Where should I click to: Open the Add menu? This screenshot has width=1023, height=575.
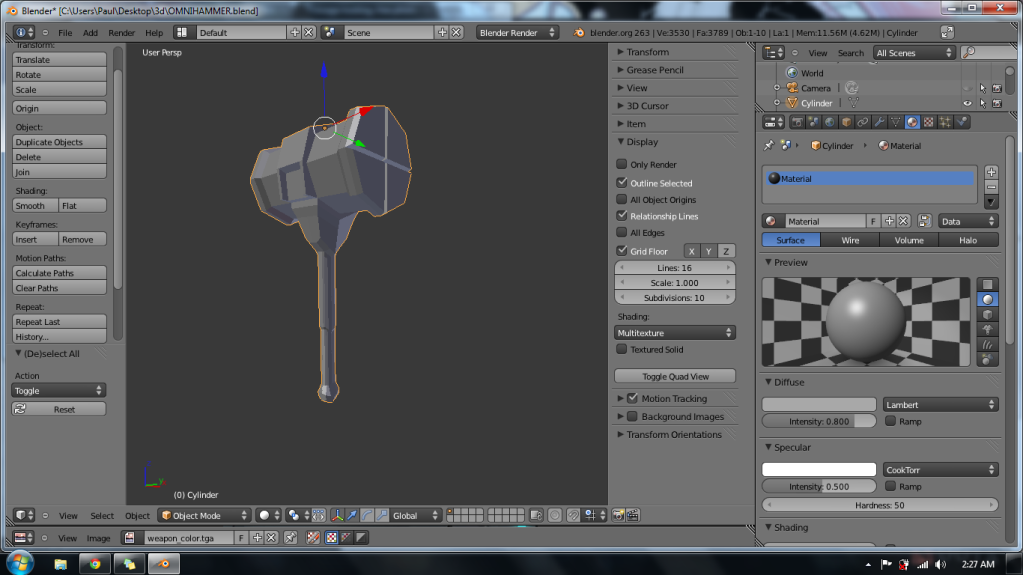(90, 33)
